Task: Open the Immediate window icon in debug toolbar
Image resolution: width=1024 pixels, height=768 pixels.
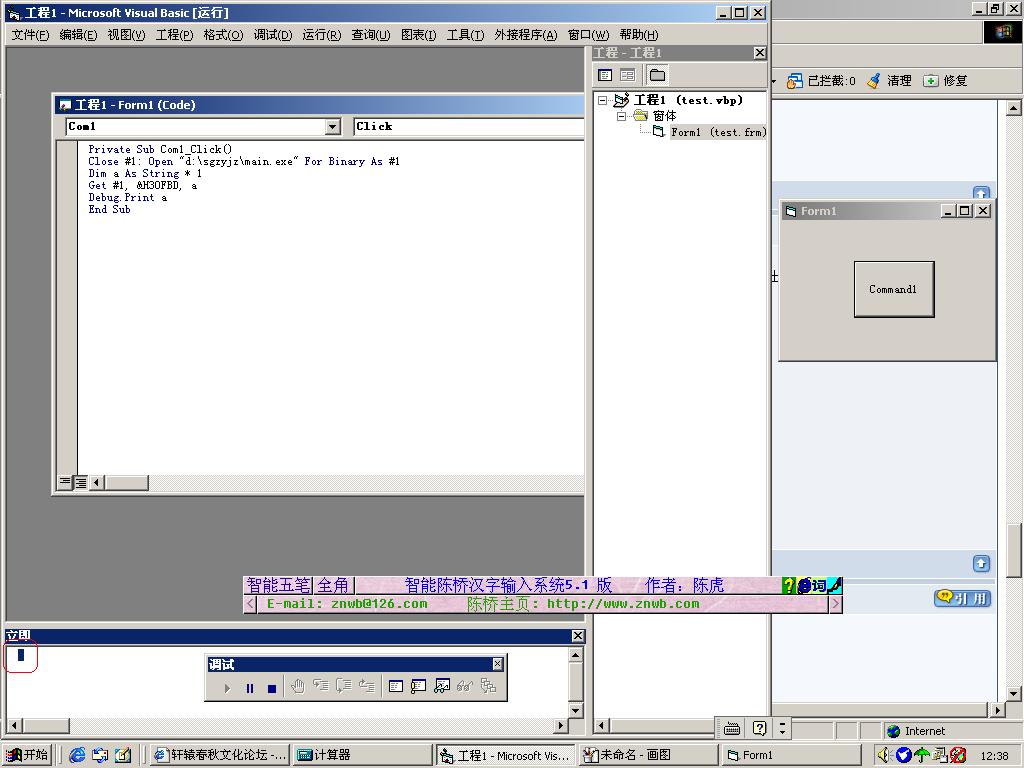Action: pyautogui.click(x=418, y=686)
